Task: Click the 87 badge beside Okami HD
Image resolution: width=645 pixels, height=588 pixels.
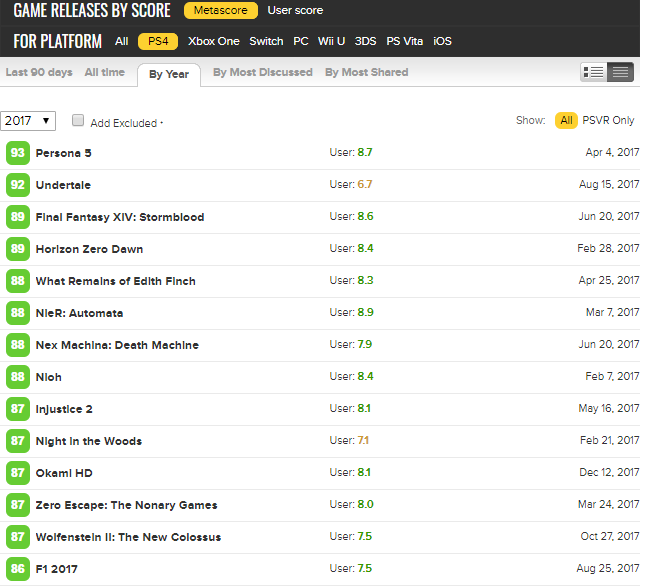Action: [18, 473]
